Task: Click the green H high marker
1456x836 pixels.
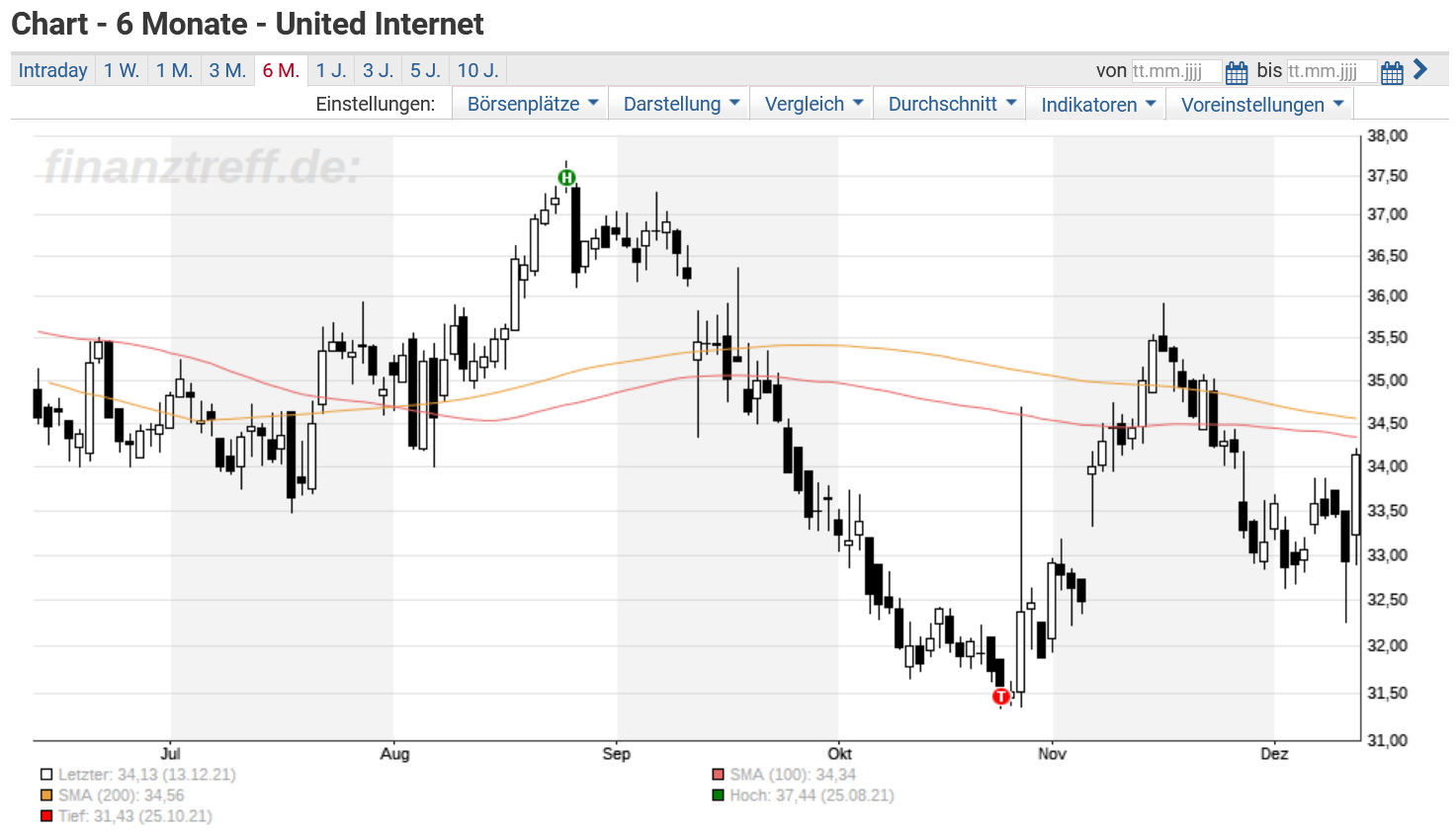Action: 566,178
